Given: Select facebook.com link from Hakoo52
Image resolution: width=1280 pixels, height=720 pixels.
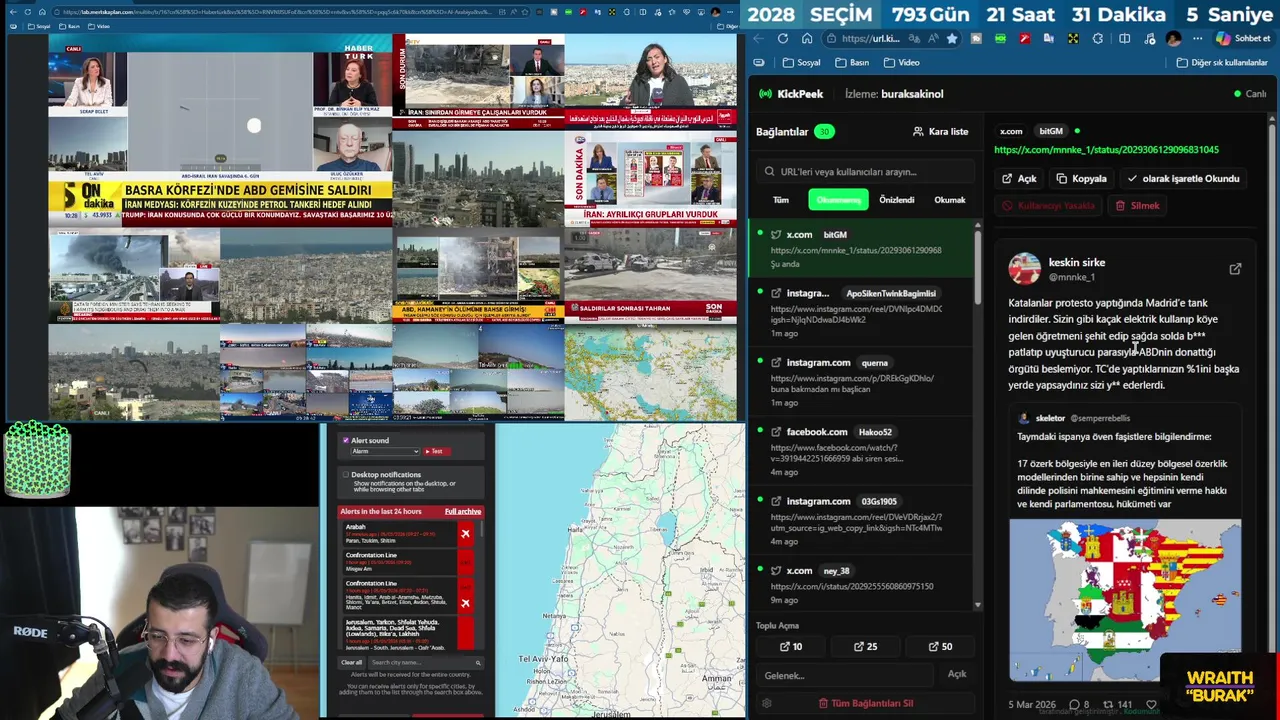Looking at the screenshot, I should [x=860, y=449].
